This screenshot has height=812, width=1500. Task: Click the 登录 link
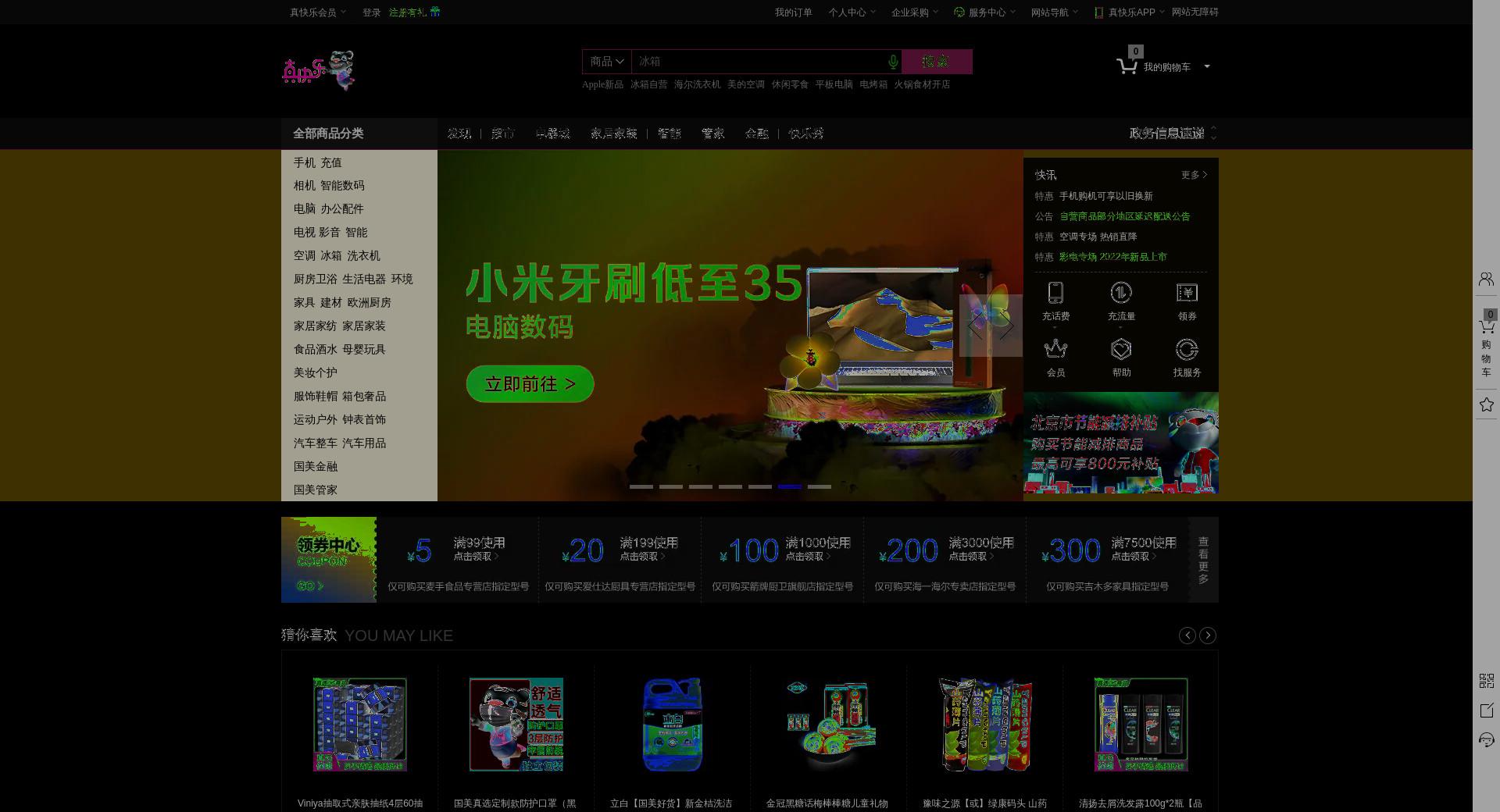pos(371,12)
